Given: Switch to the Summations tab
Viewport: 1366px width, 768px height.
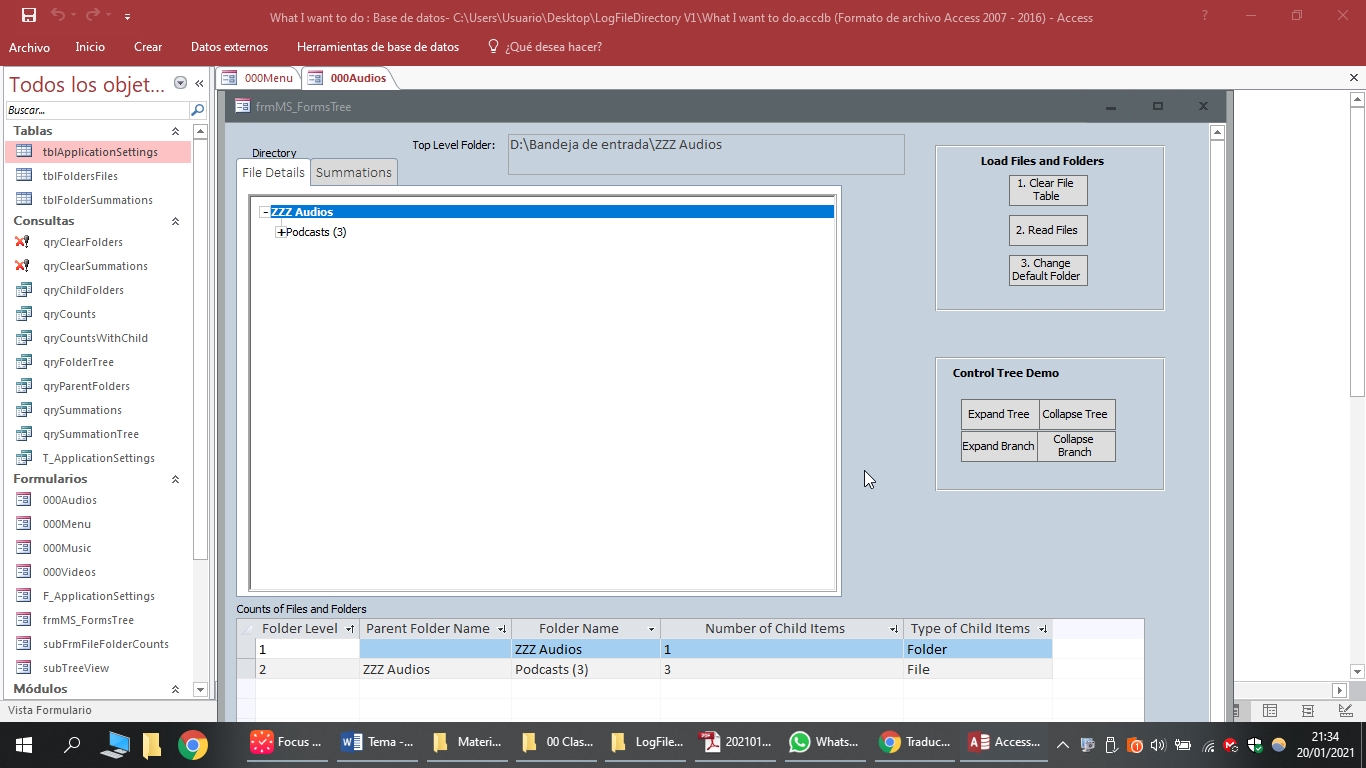Looking at the screenshot, I should click(x=354, y=172).
